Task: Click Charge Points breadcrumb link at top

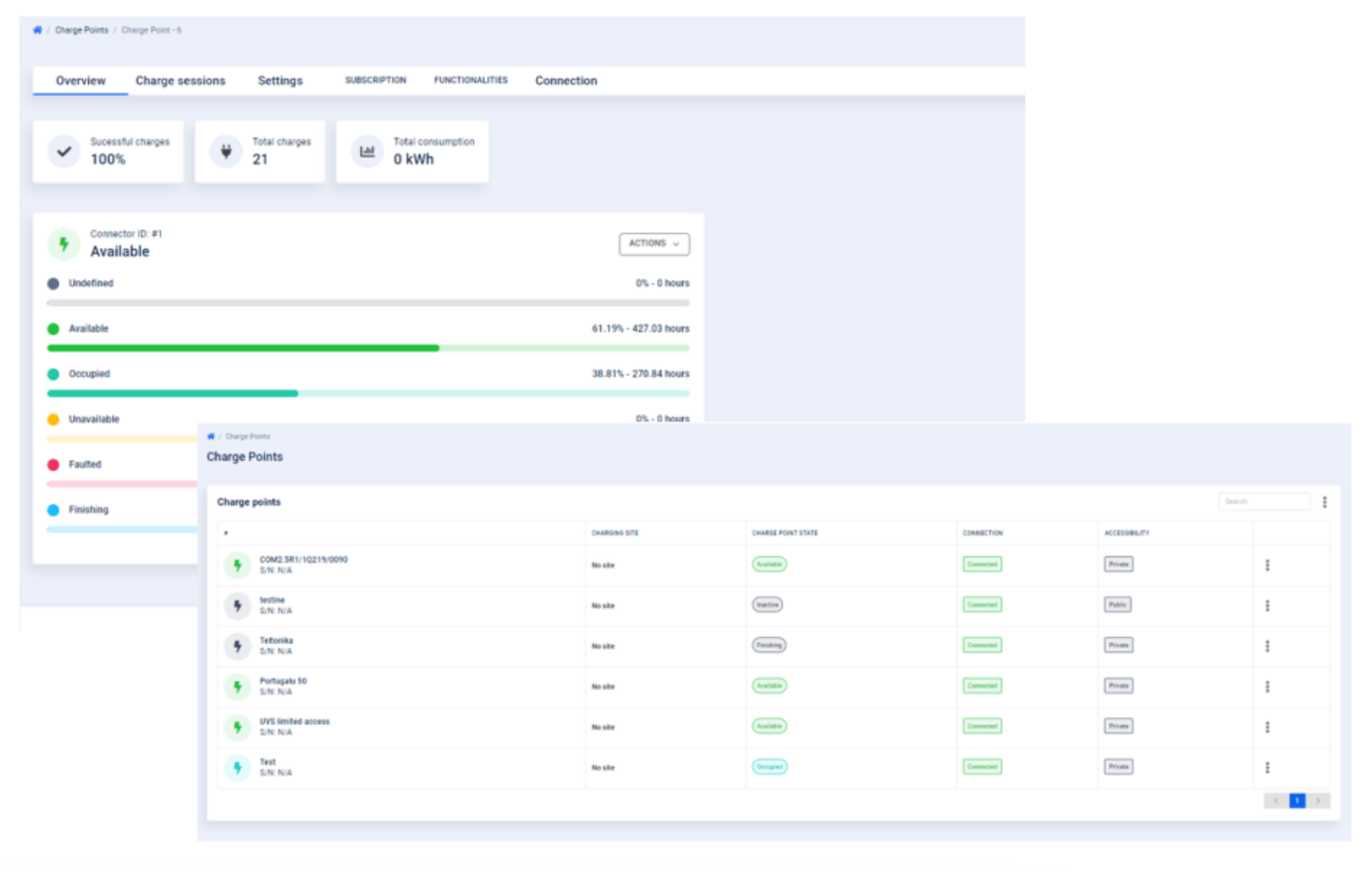Action: (x=81, y=30)
